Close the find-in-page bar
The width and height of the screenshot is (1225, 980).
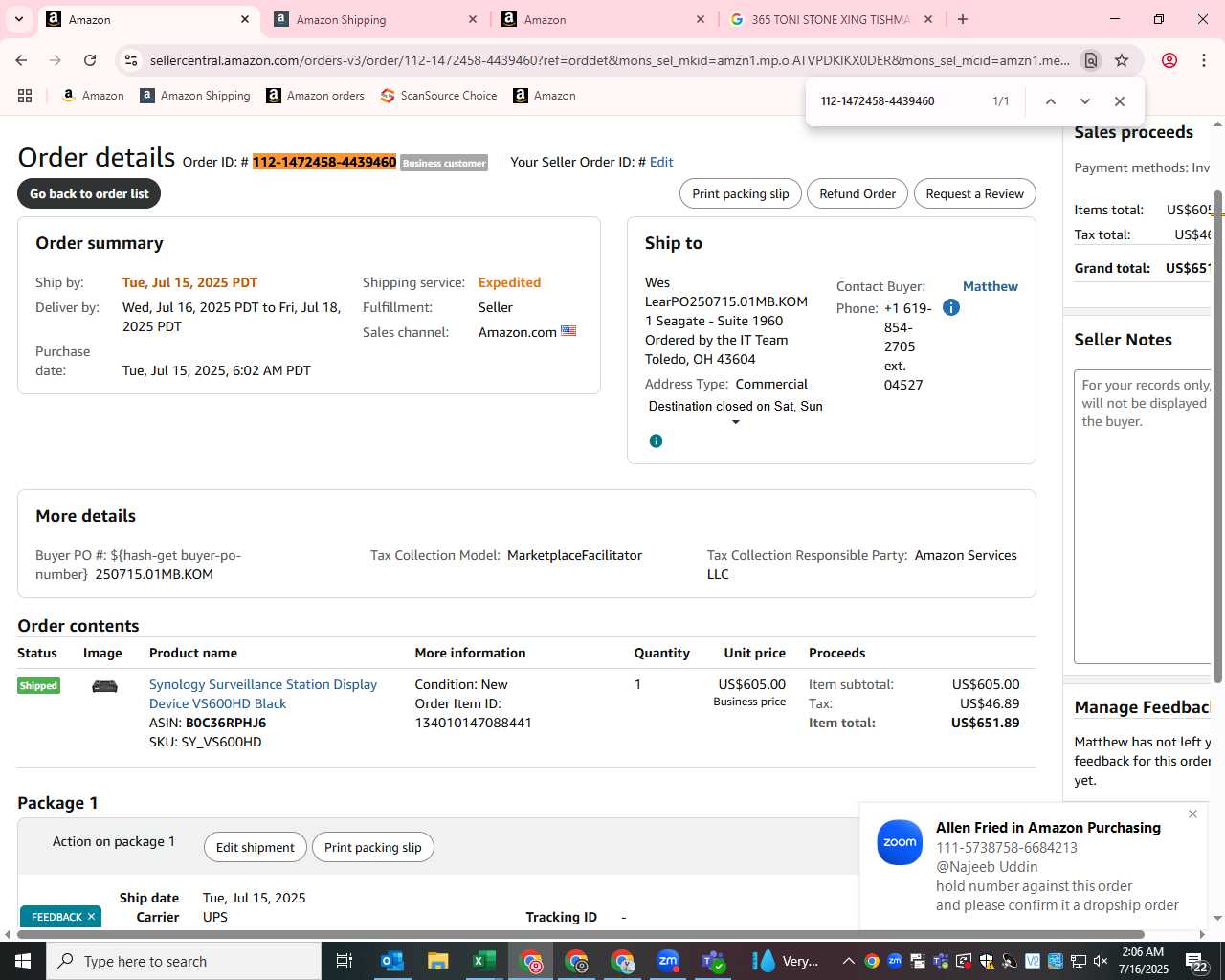[1119, 101]
